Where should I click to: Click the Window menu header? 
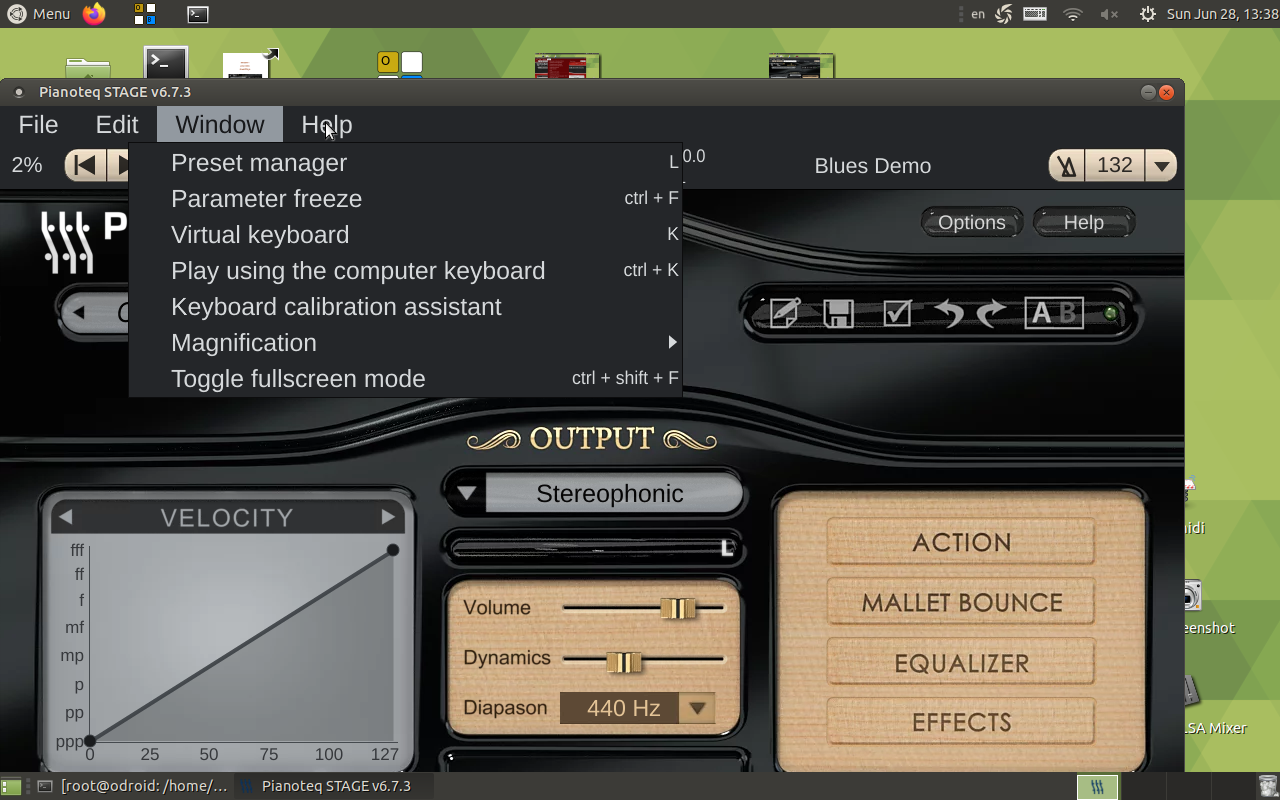click(220, 125)
